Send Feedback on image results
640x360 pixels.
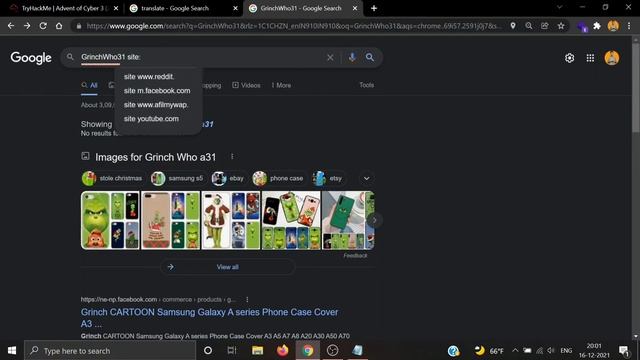(355, 256)
